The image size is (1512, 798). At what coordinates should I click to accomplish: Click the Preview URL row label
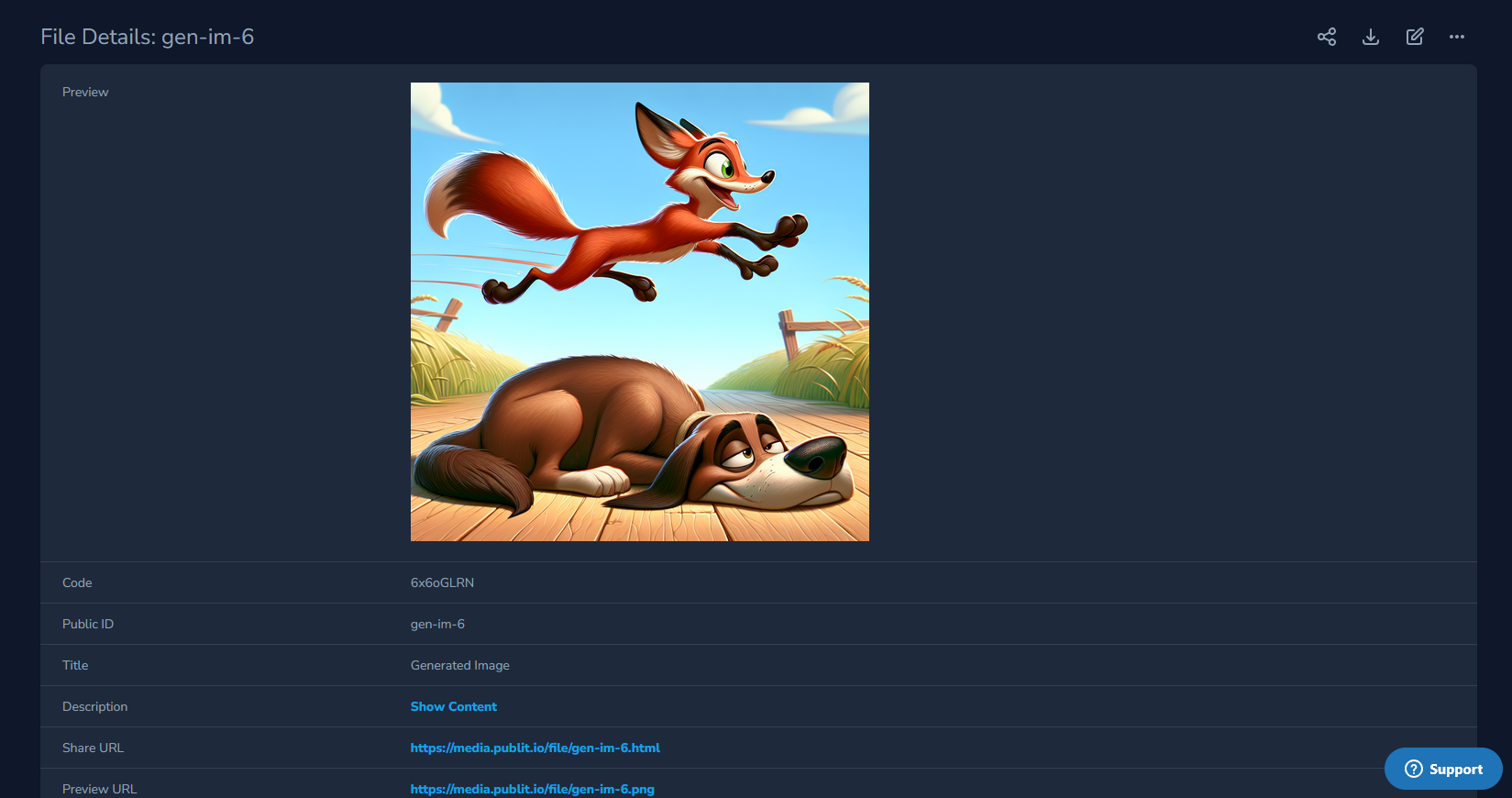coord(99,789)
